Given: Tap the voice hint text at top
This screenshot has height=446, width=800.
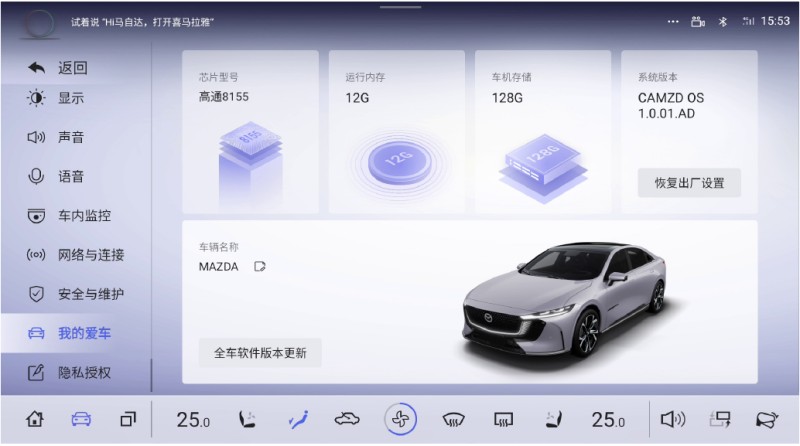Looking at the screenshot, I should tap(142, 22).
